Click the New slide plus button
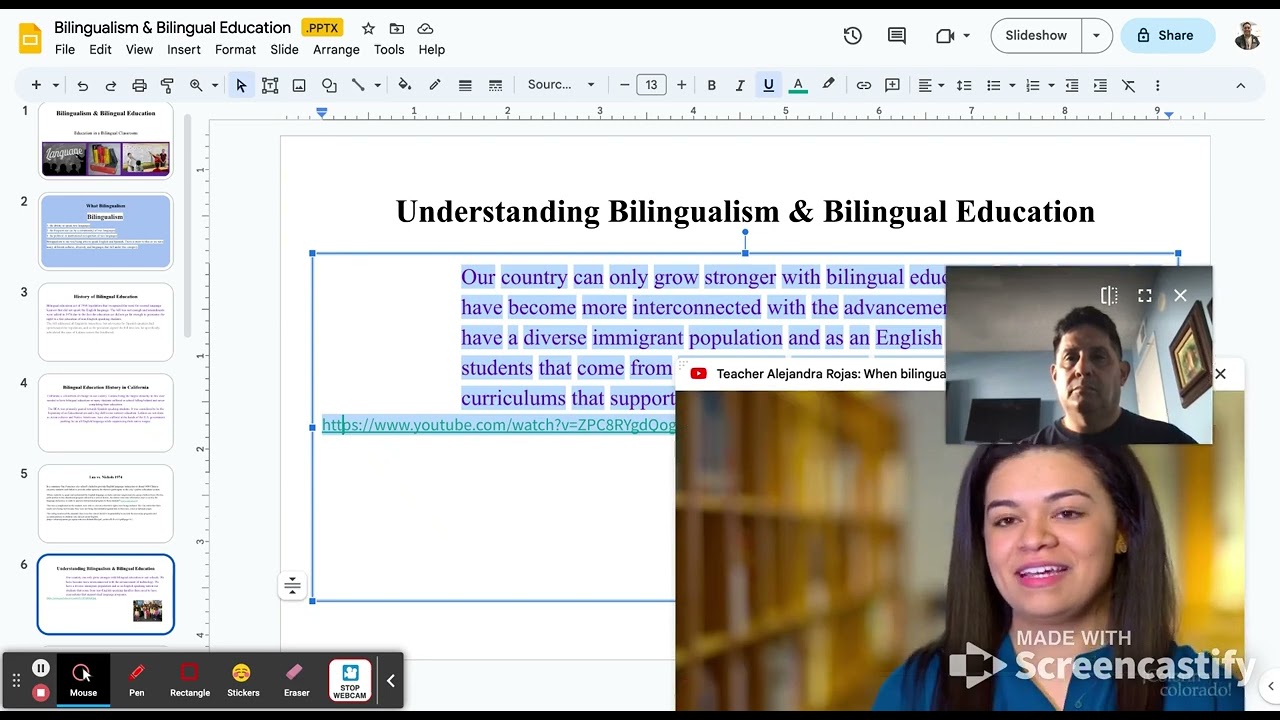The height and width of the screenshot is (720, 1280). (x=36, y=86)
